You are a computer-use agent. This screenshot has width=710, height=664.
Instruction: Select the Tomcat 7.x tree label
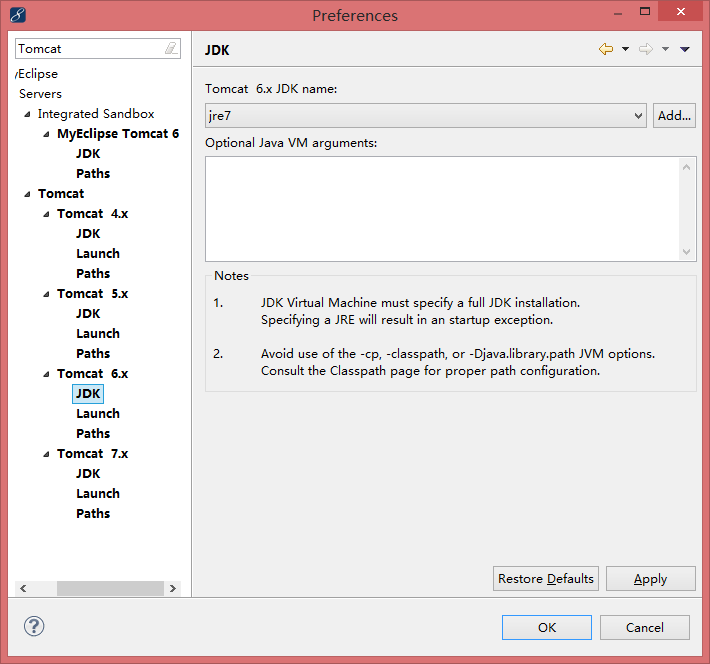92,454
